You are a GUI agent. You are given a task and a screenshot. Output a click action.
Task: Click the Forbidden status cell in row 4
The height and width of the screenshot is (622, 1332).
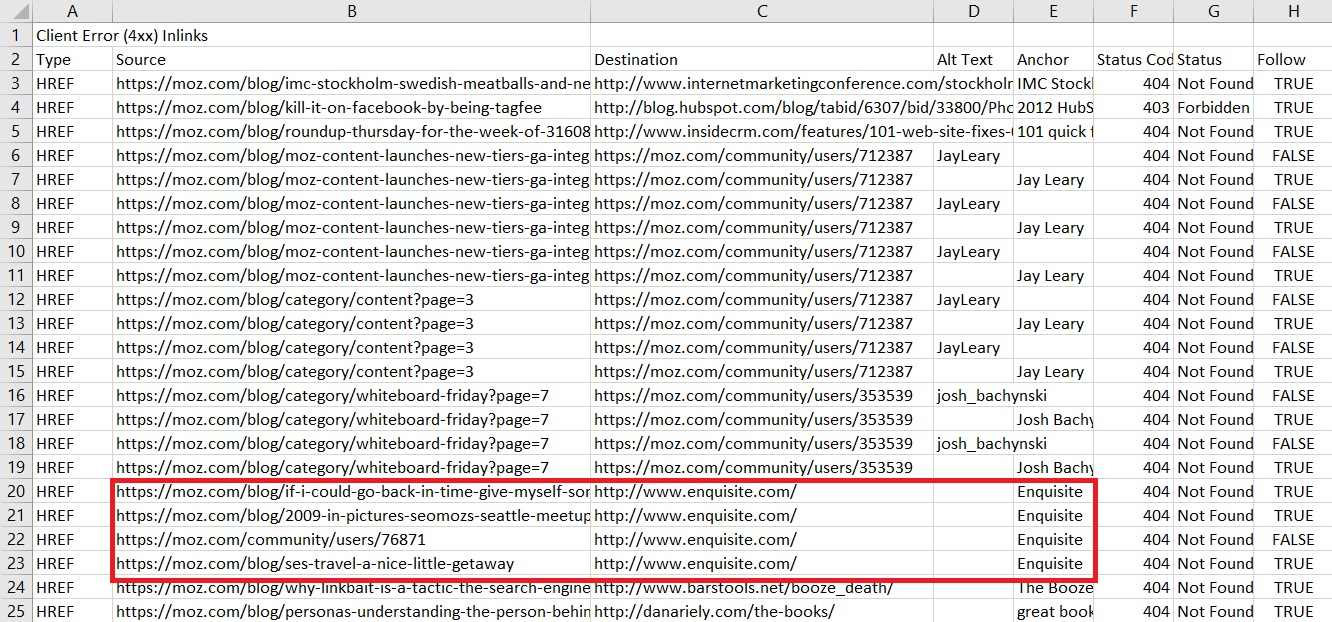[x=1215, y=107]
